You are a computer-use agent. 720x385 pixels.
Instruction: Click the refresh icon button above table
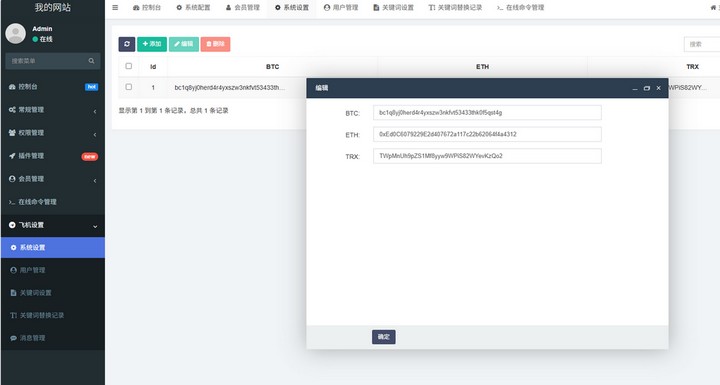[x=127, y=44]
